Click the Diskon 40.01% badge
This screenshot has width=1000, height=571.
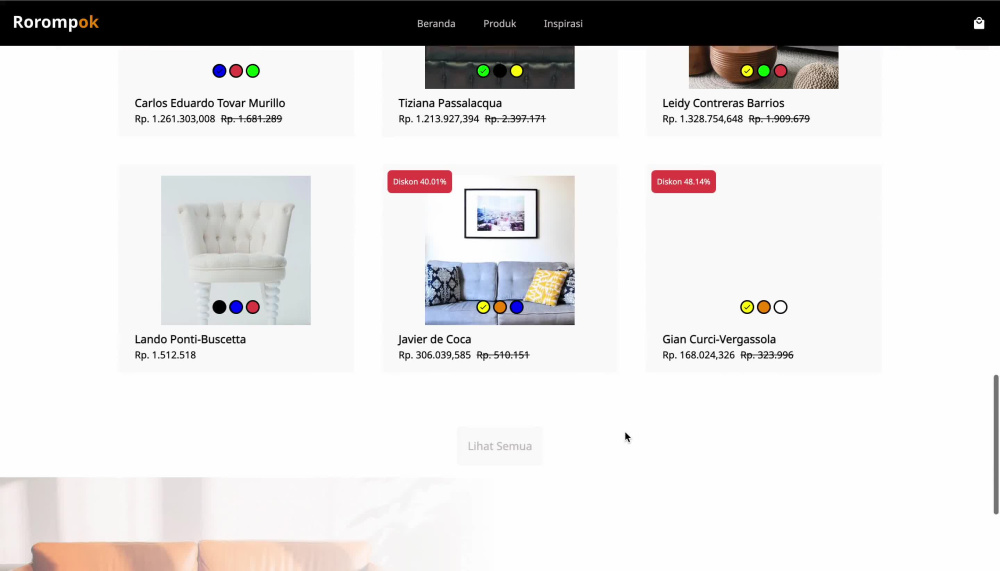tap(420, 182)
